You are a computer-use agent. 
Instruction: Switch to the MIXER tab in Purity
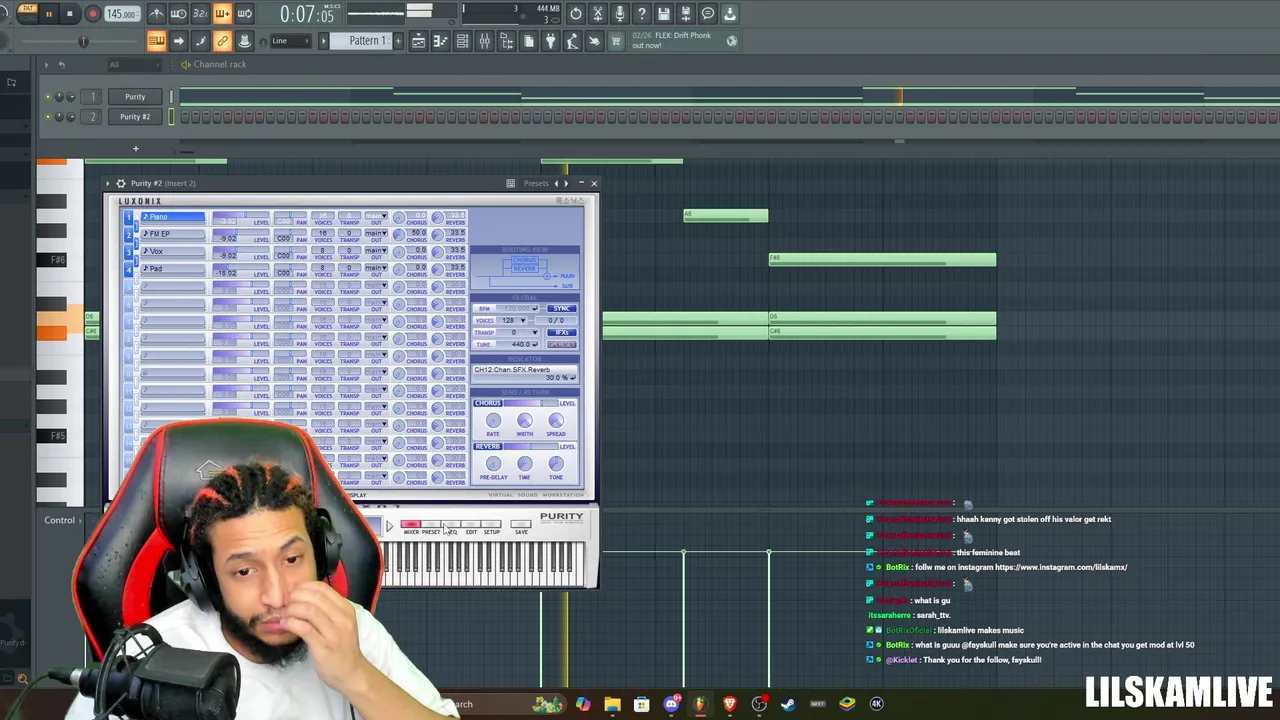[410, 526]
